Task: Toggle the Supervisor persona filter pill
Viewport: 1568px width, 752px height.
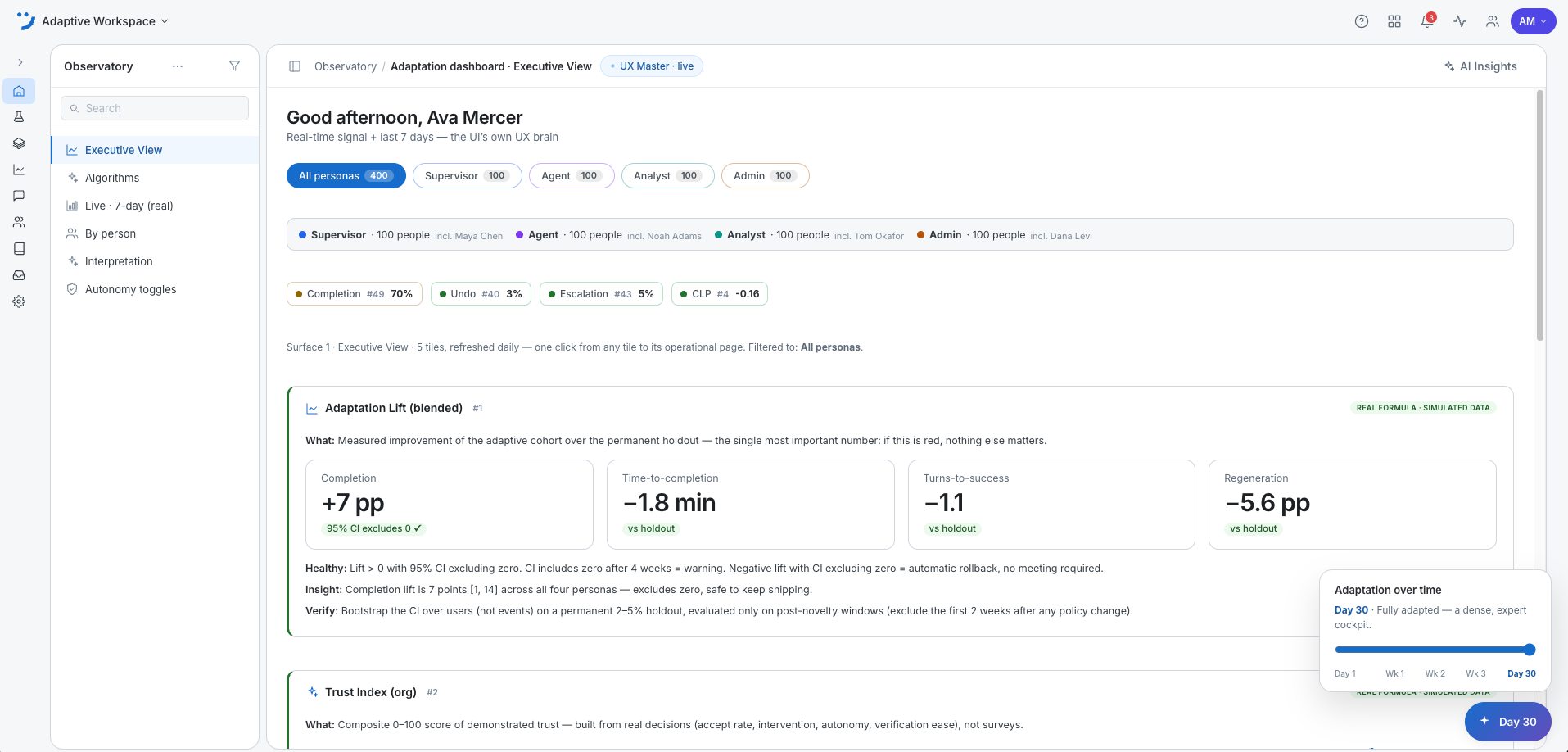Action: (468, 176)
